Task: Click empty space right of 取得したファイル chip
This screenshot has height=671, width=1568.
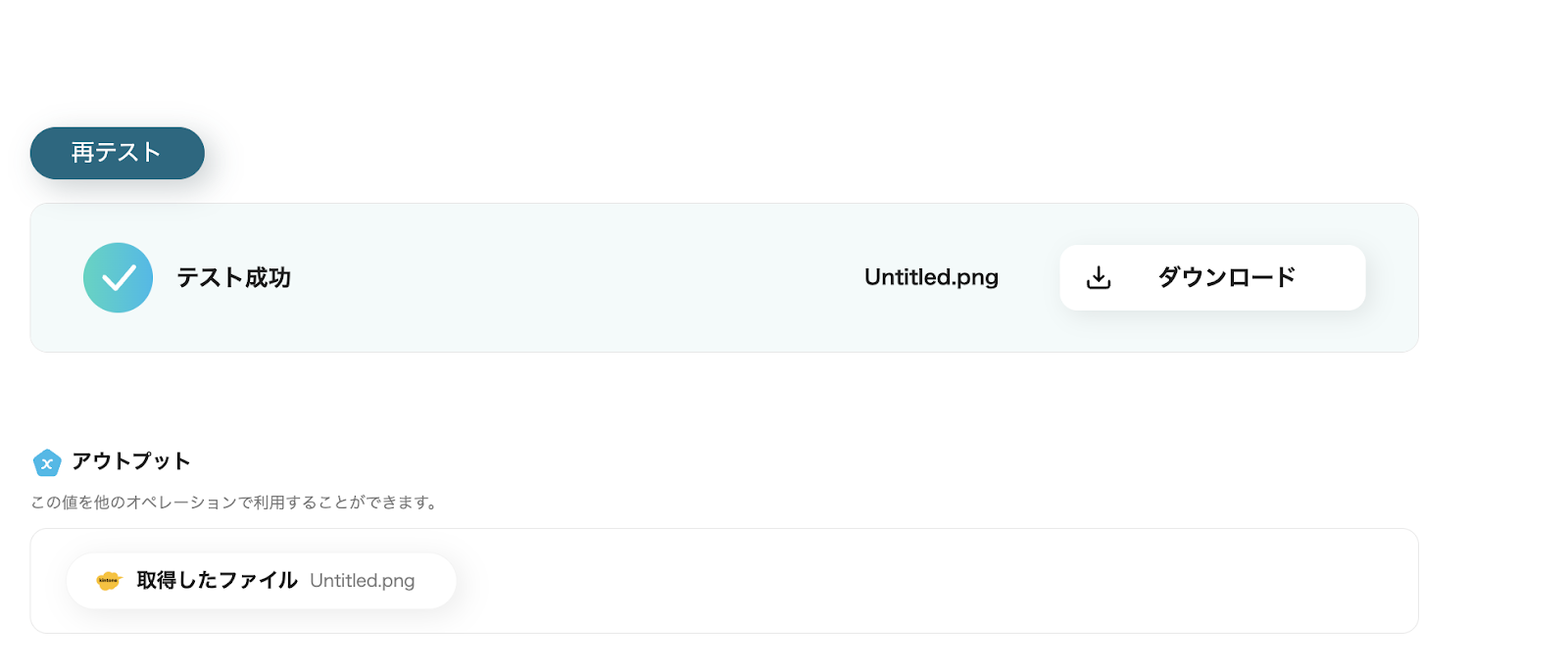Action: (x=882, y=581)
